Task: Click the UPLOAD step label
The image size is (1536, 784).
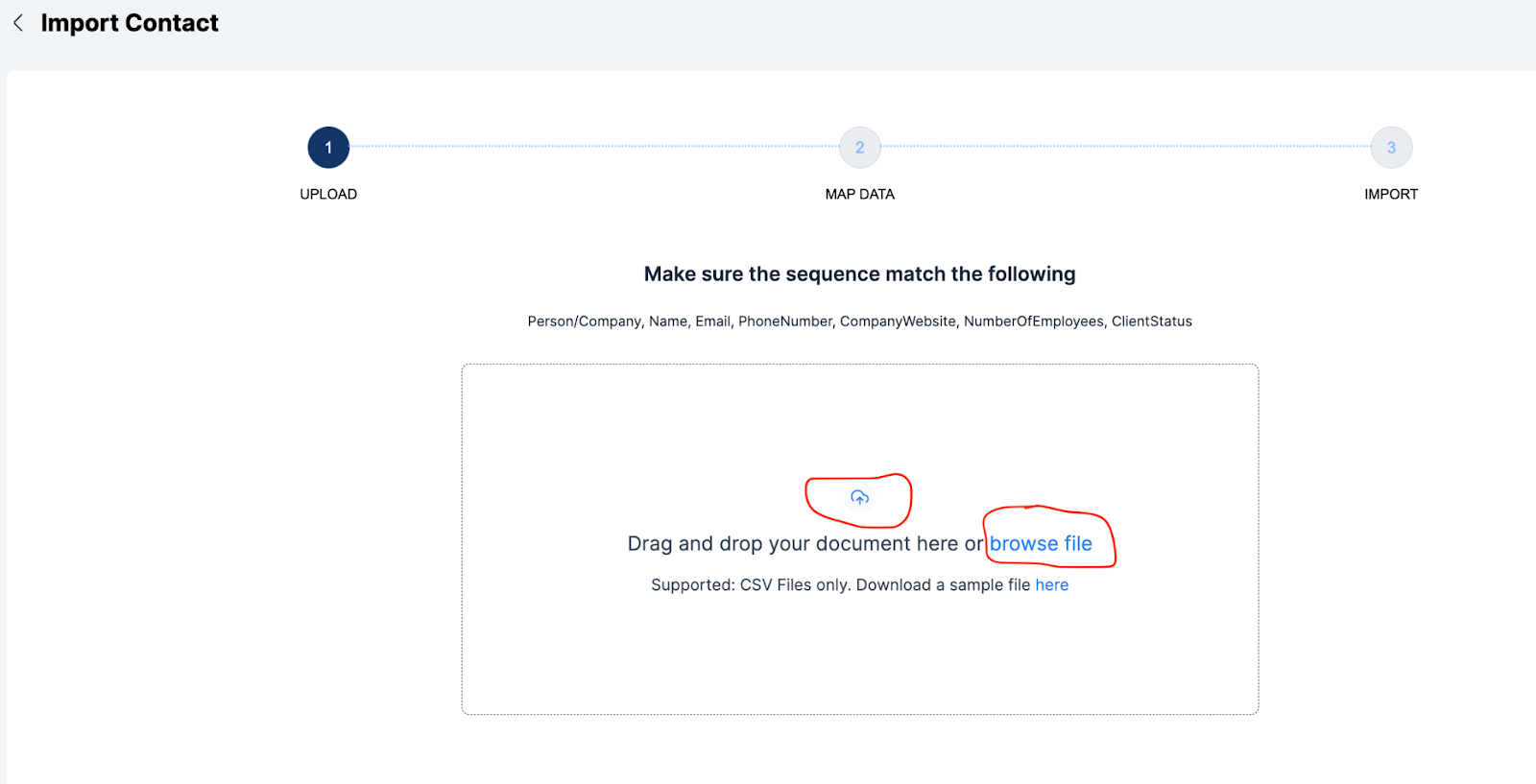Action: (328, 194)
